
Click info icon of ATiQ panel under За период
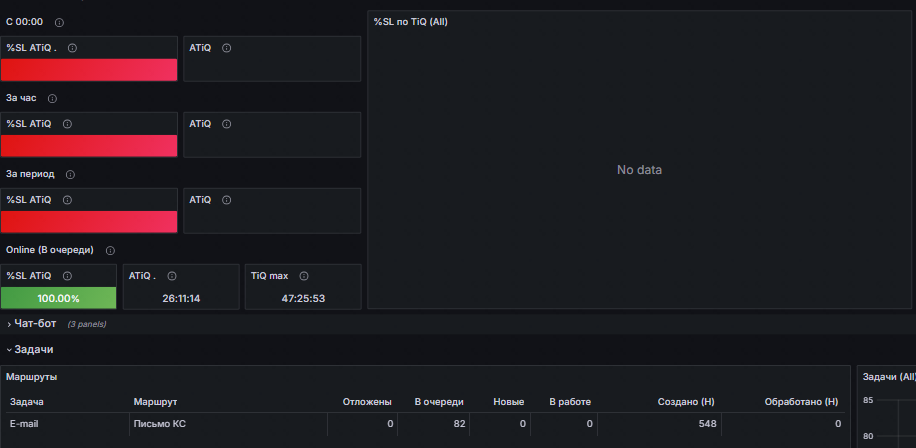pyautogui.click(x=227, y=200)
